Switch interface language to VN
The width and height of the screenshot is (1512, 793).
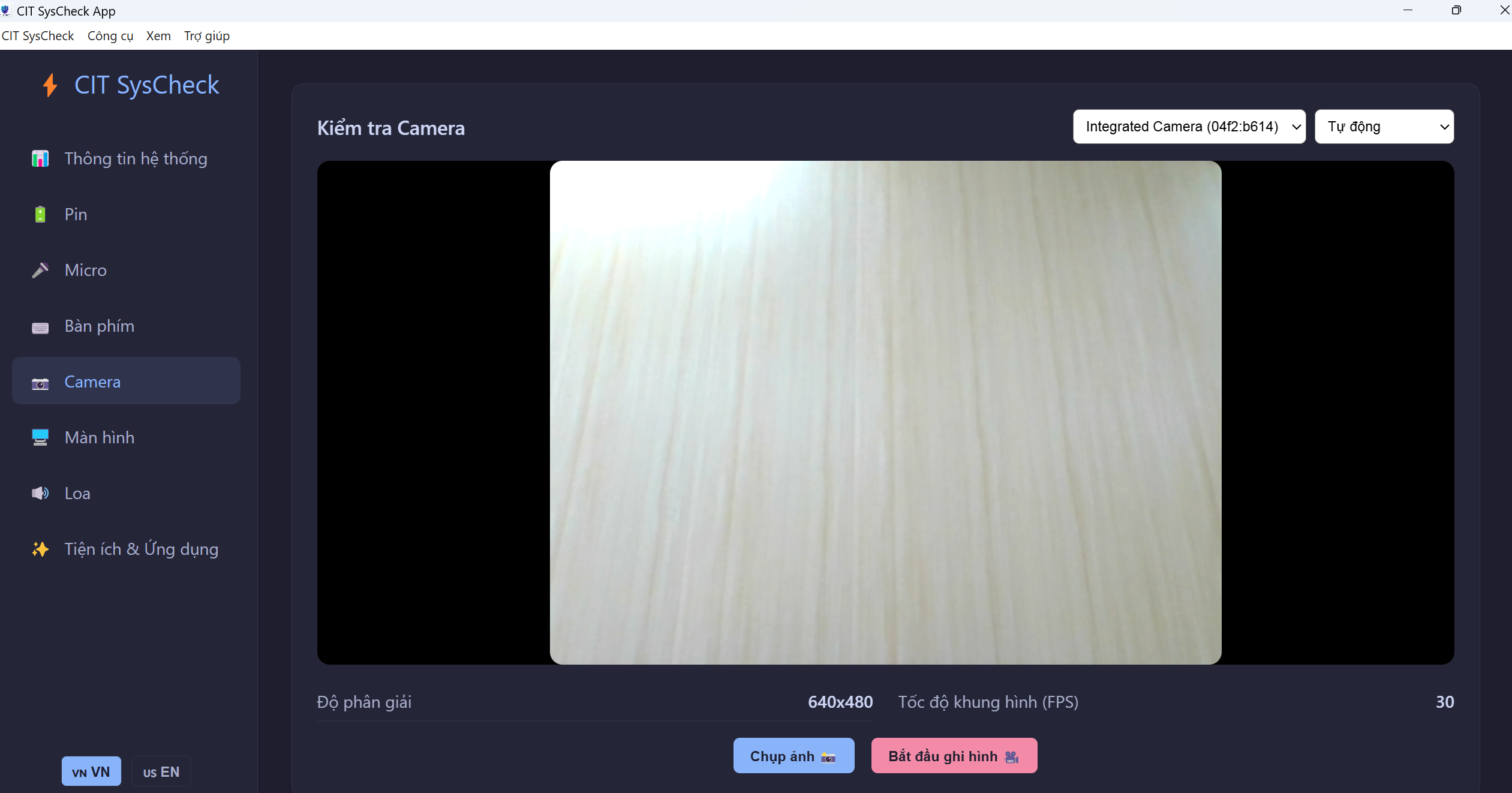point(91,771)
